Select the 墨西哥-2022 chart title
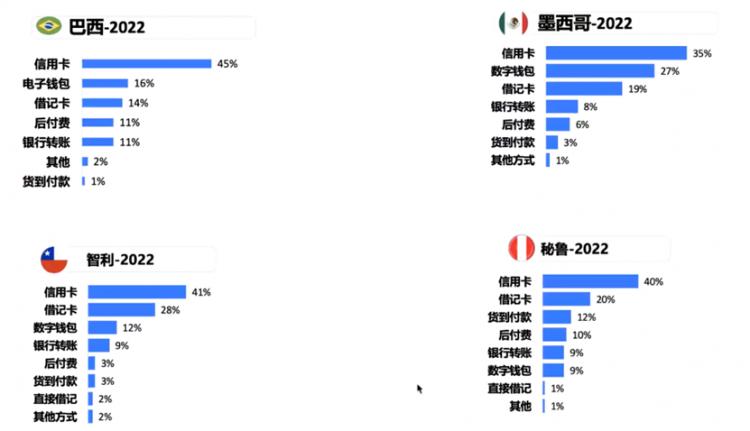 [x=585, y=23]
